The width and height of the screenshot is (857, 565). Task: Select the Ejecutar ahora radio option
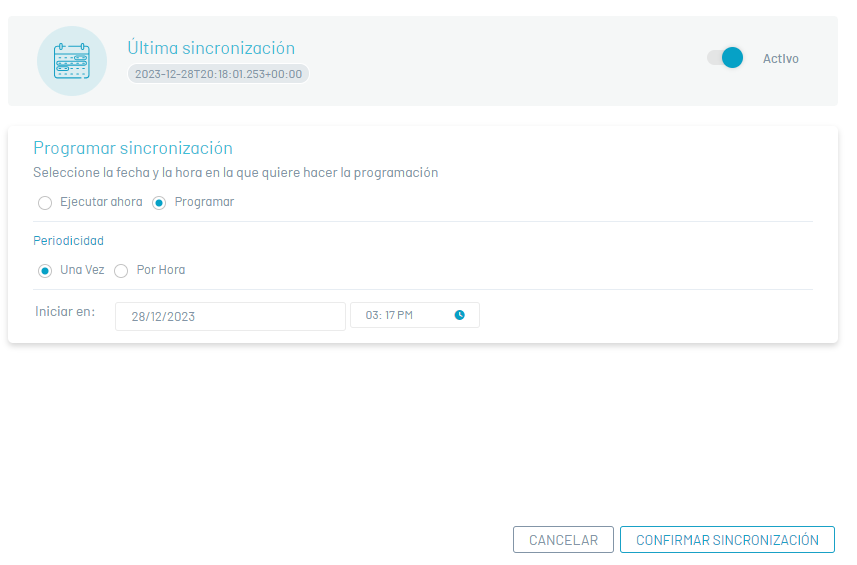45,203
